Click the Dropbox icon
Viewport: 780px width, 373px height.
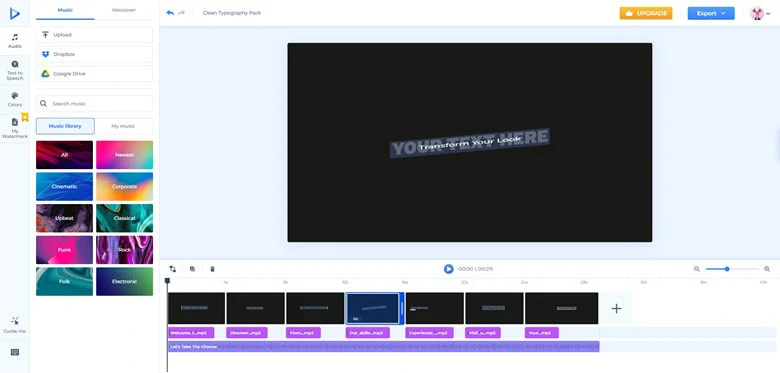(x=45, y=54)
